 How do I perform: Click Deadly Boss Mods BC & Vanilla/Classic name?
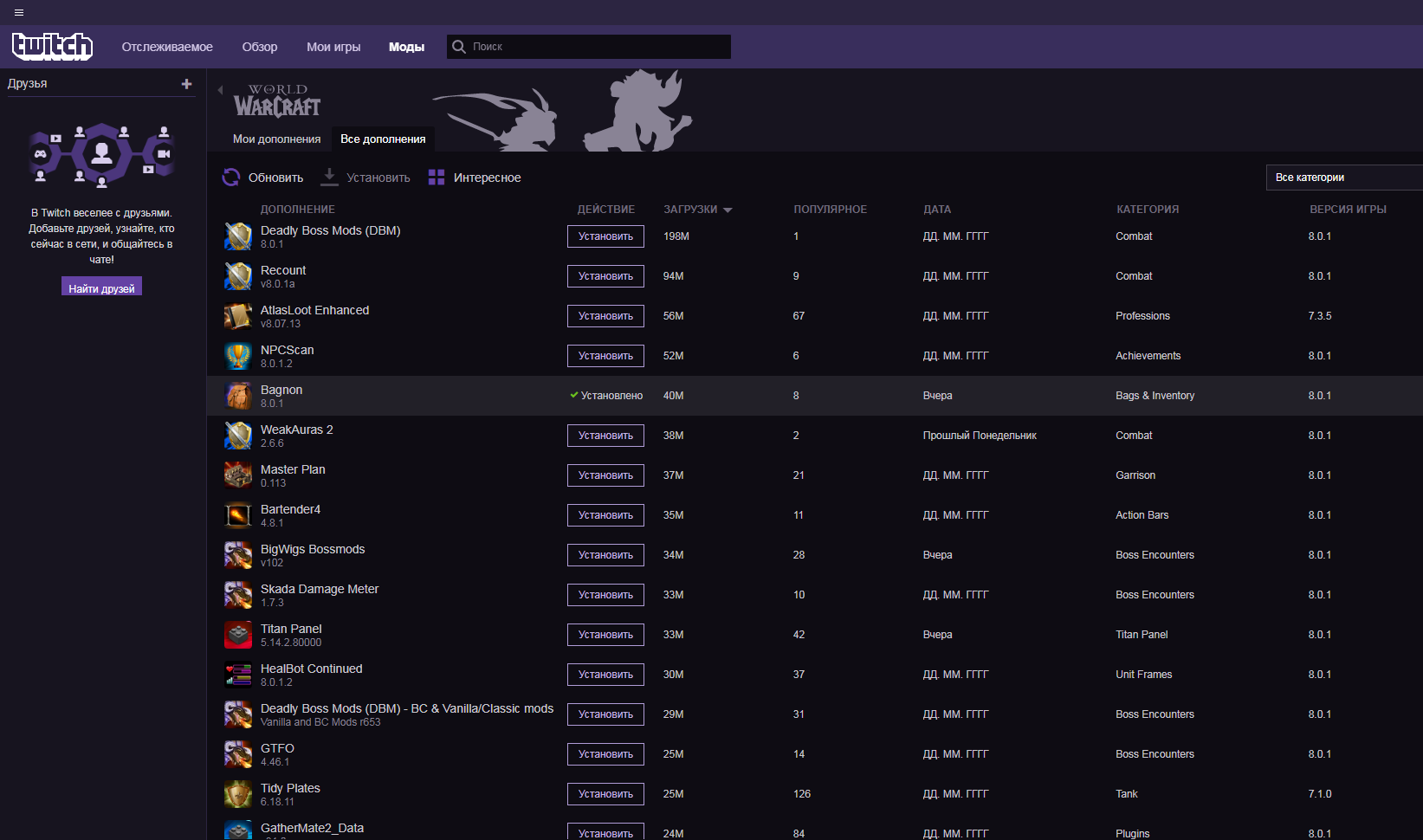pos(407,708)
